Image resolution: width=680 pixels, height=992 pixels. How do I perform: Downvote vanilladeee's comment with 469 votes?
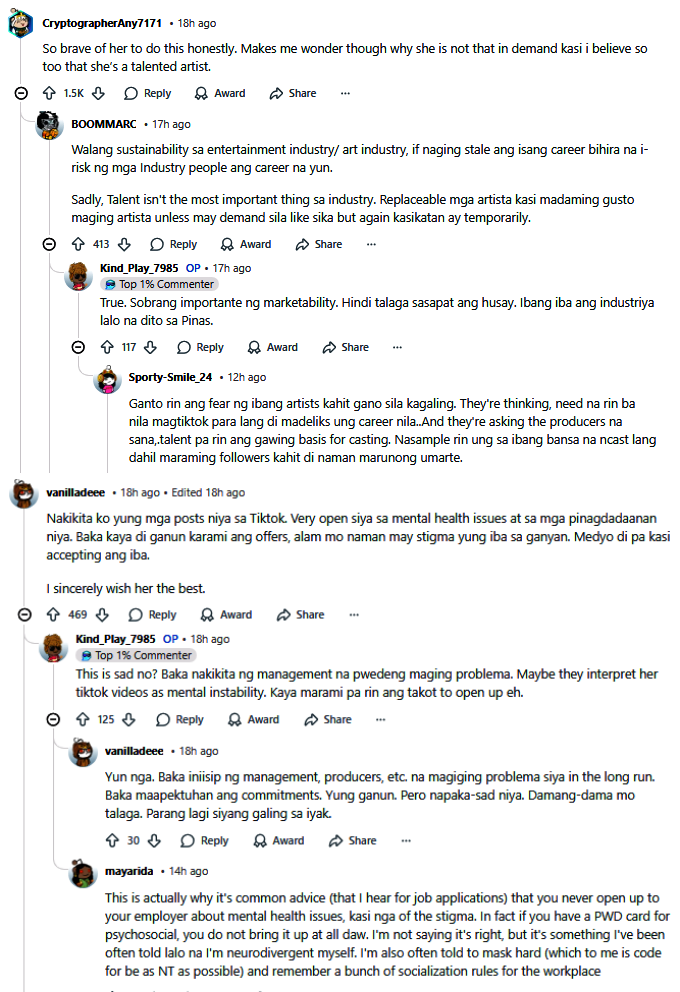[102, 615]
